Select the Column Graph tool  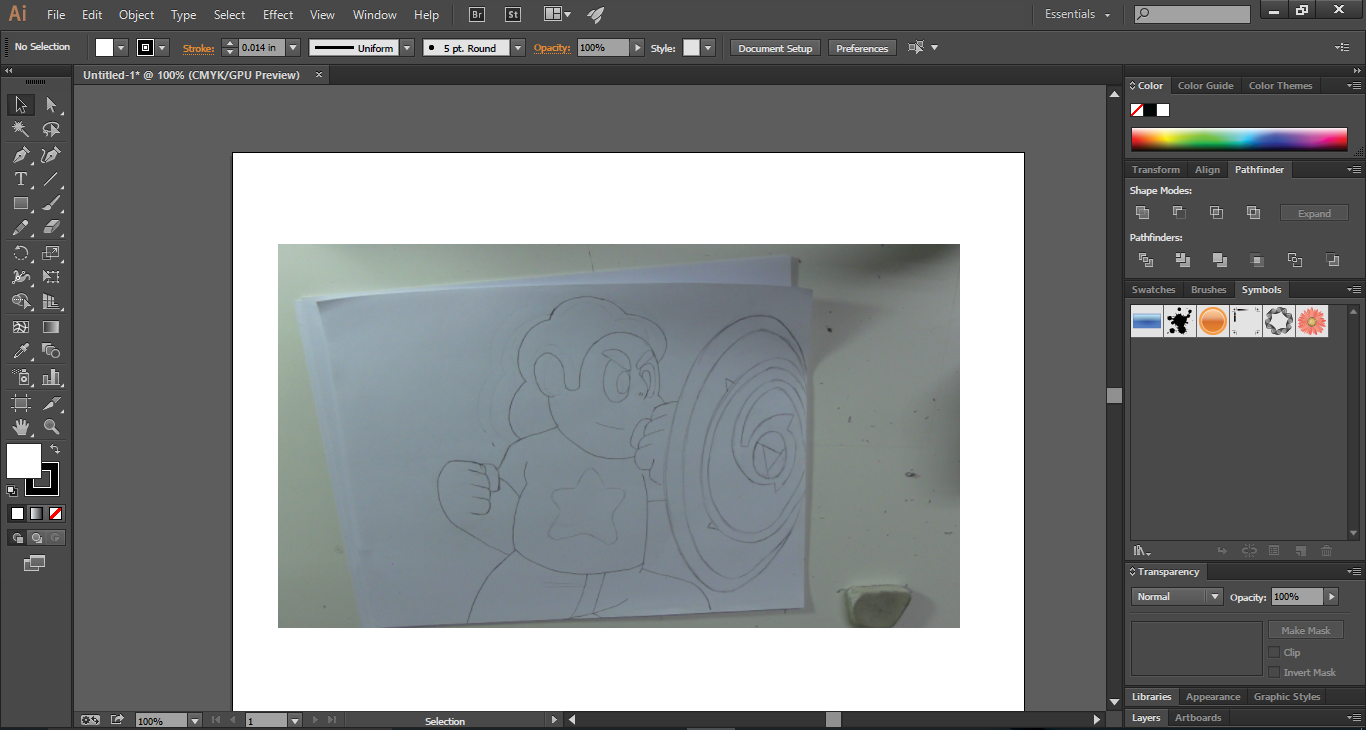[51, 377]
